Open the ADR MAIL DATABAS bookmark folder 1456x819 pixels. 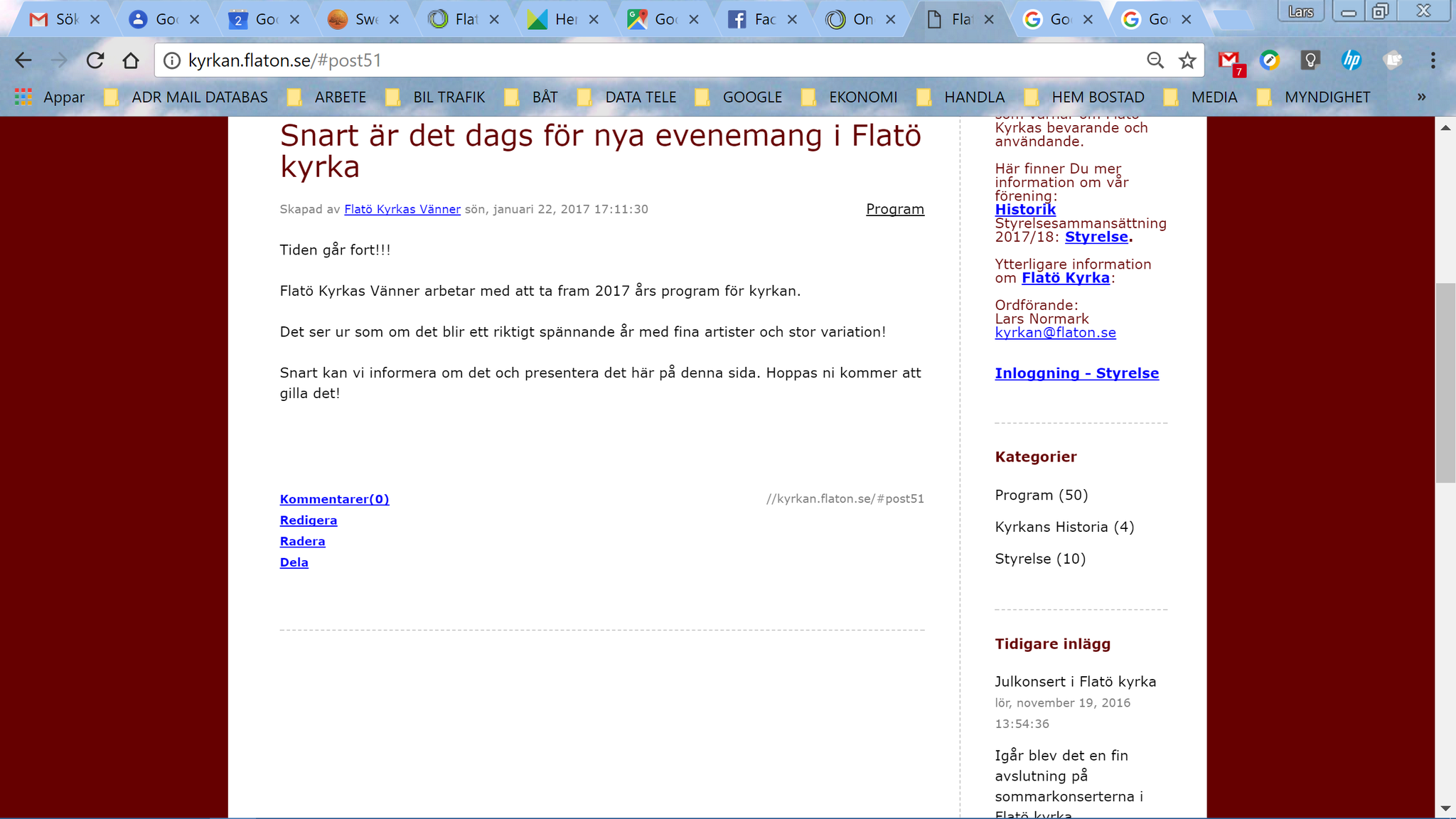click(186, 97)
